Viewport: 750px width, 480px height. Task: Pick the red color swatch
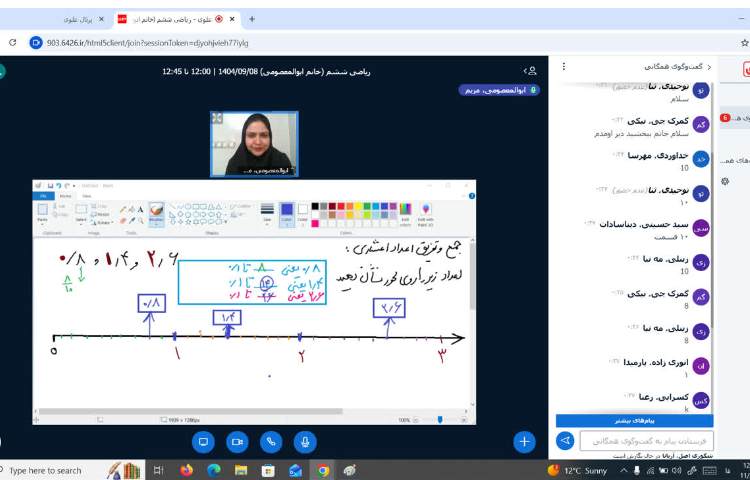[x=341, y=207]
